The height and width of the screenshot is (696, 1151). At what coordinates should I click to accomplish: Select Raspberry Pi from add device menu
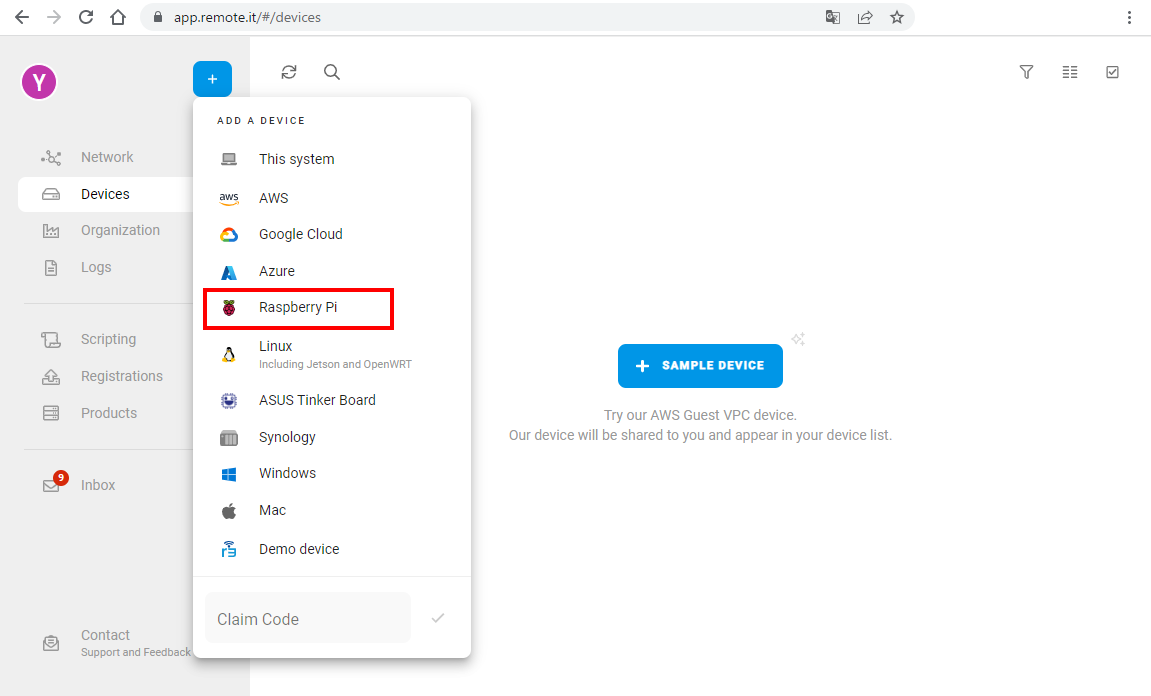[298, 308]
